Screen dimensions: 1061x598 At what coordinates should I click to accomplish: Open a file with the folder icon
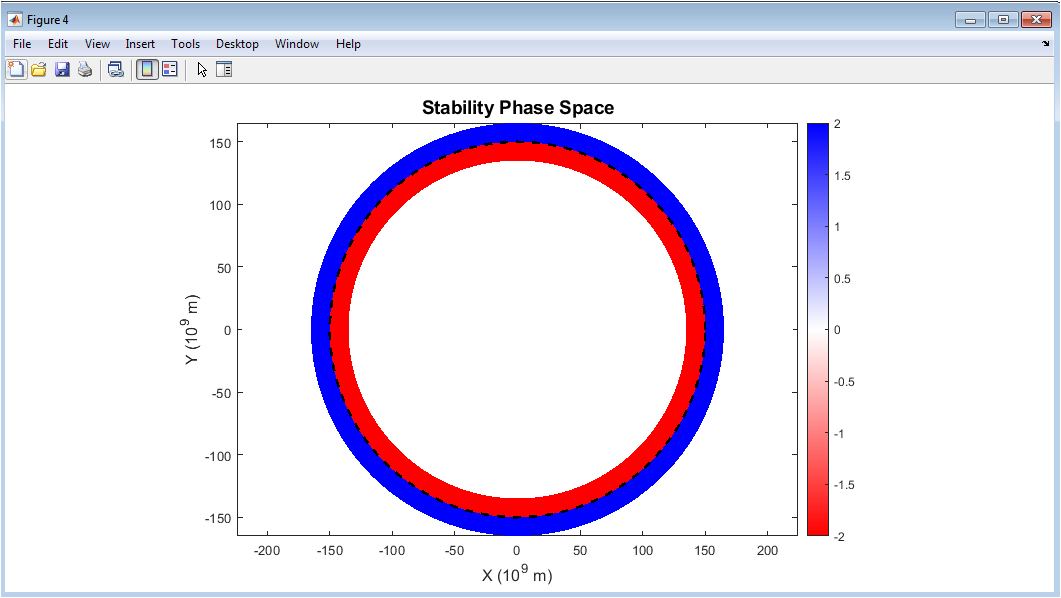tap(39, 69)
